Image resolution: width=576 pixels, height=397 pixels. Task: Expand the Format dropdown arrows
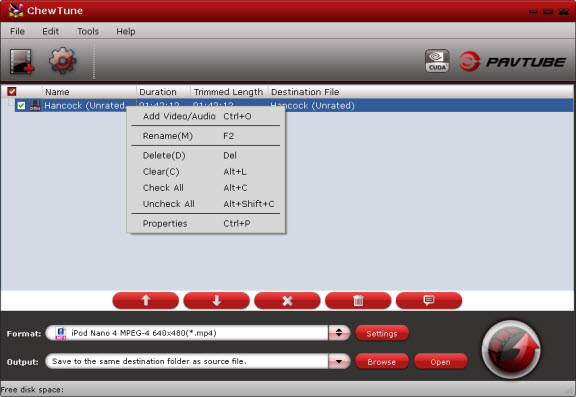pos(339,333)
